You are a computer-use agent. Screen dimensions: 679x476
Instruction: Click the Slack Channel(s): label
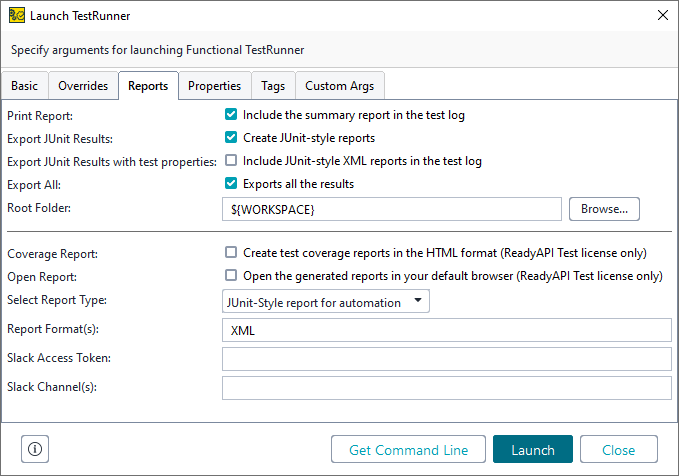click(52, 387)
